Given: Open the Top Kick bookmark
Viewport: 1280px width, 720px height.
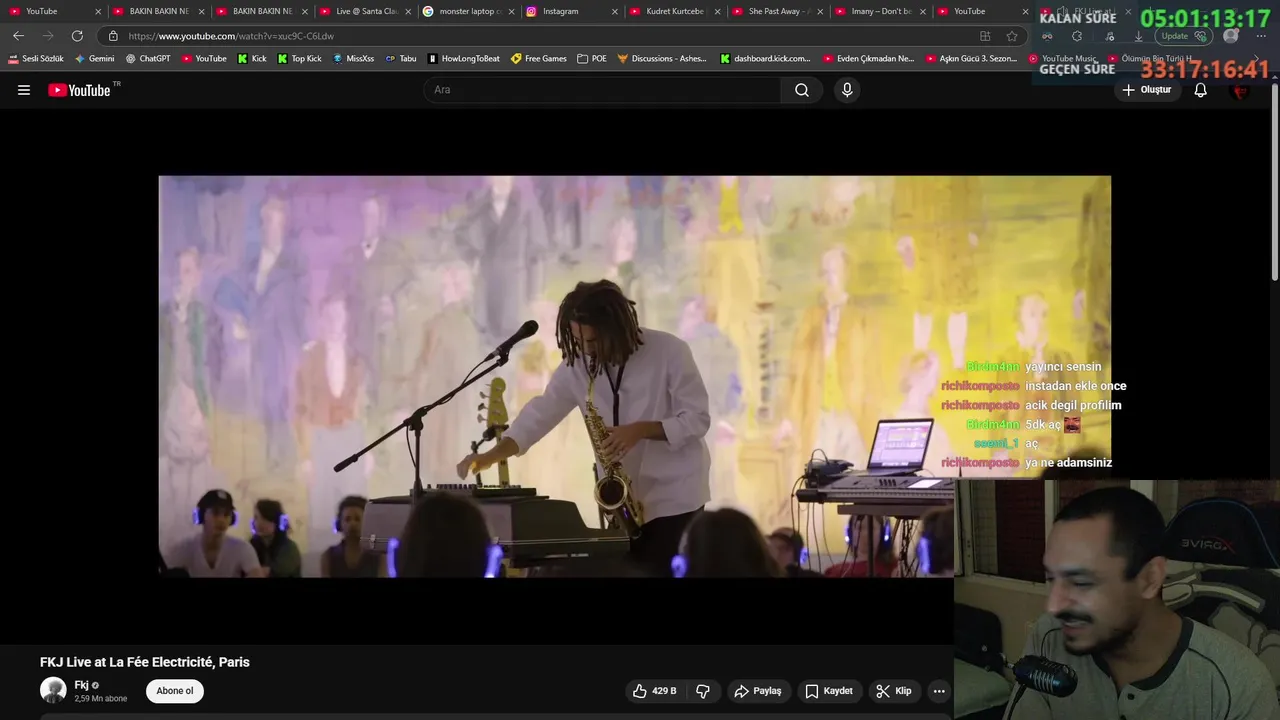Looking at the screenshot, I should [300, 59].
